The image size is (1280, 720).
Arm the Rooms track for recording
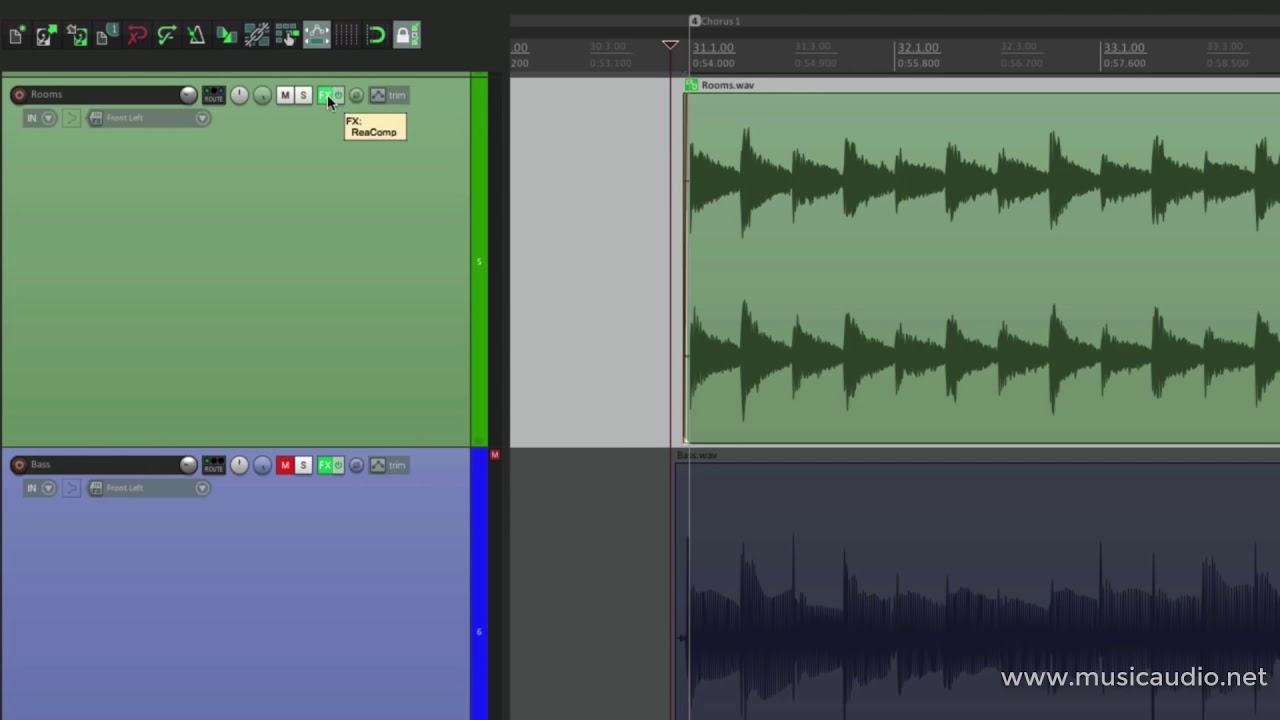[19, 95]
